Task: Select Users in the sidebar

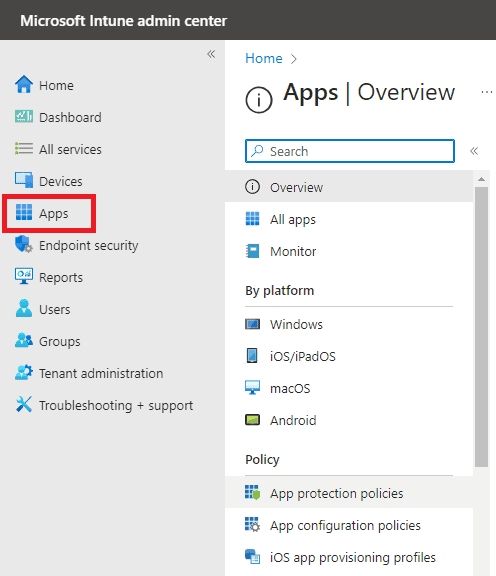Action: [x=54, y=309]
